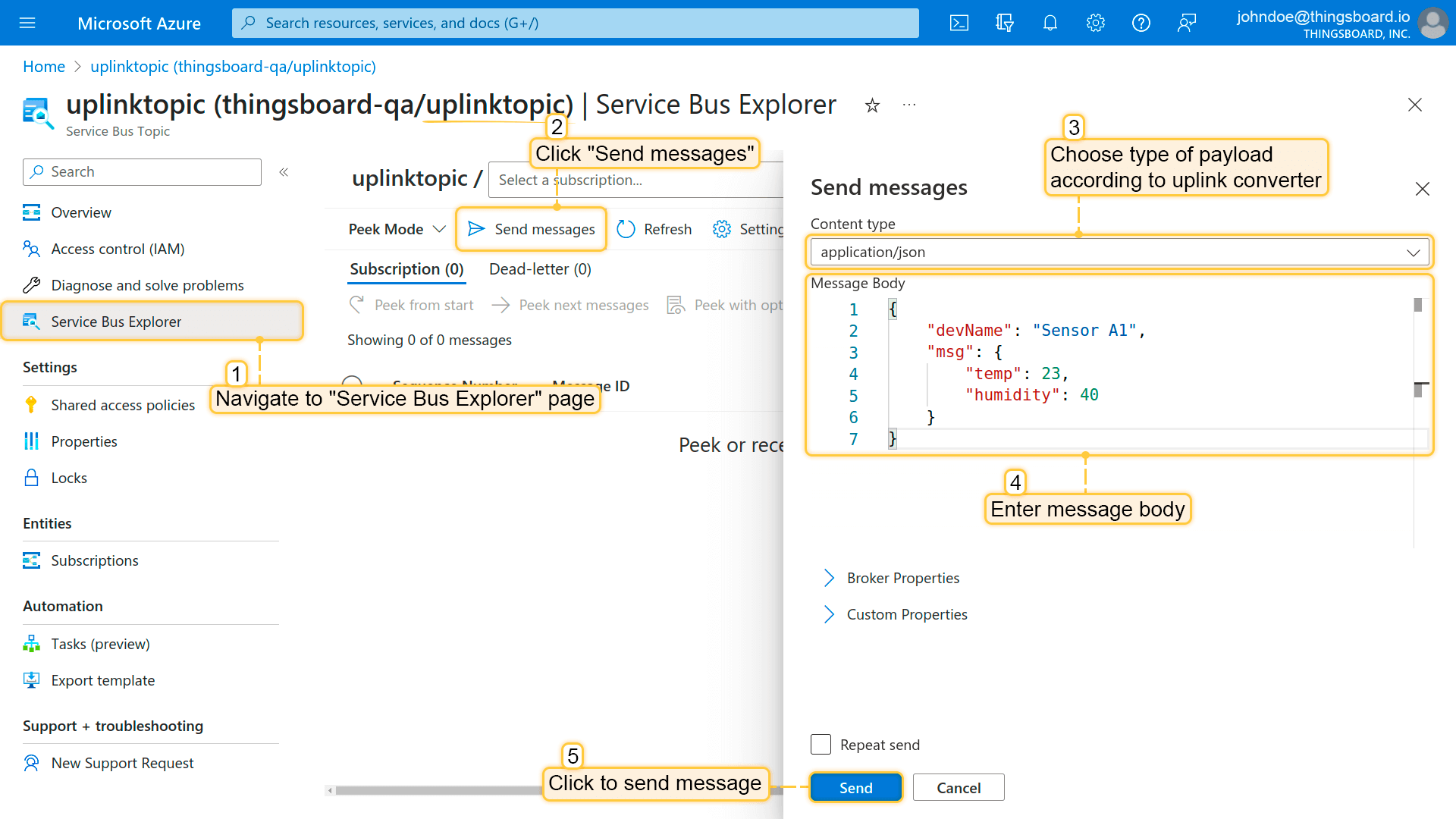Collapse sidebar with double chevron icon
Viewport: 1456px width, 819px height.
point(284,172)
